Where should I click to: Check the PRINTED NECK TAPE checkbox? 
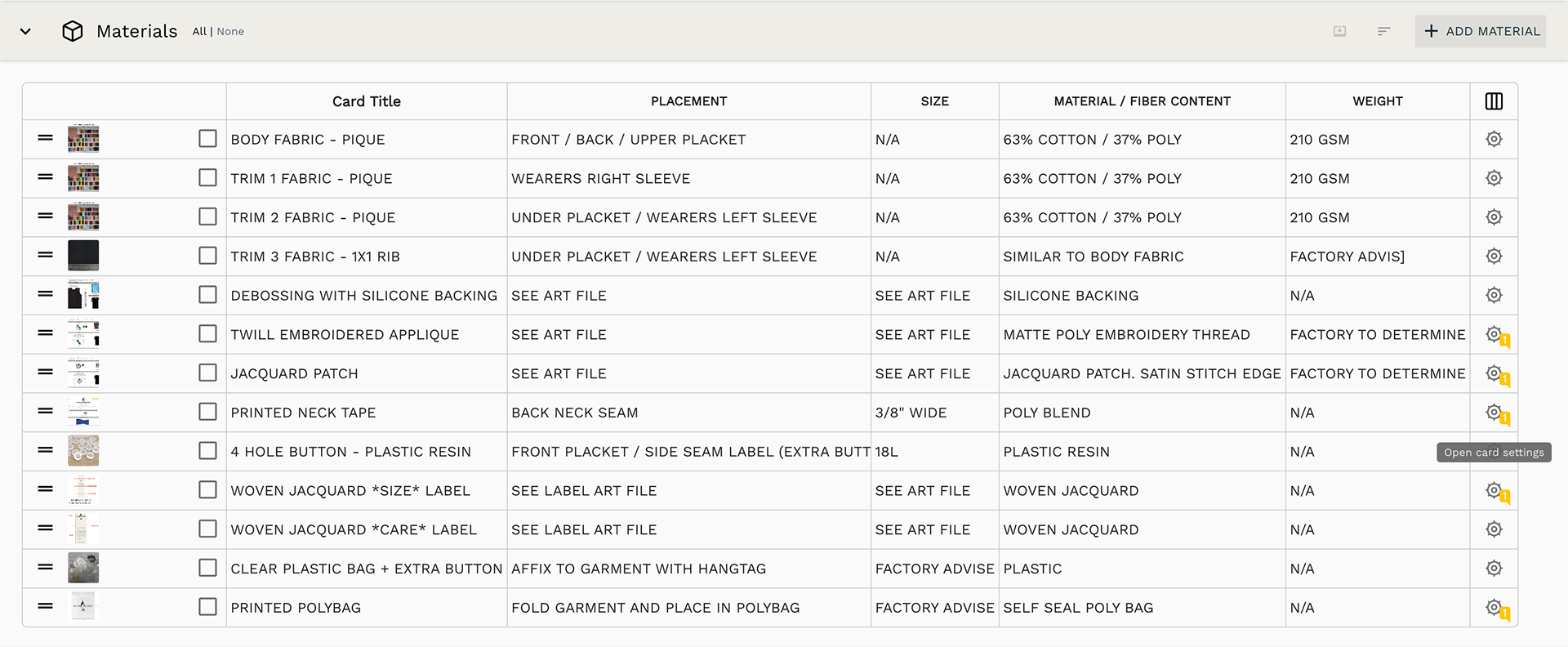pos(208,413)
